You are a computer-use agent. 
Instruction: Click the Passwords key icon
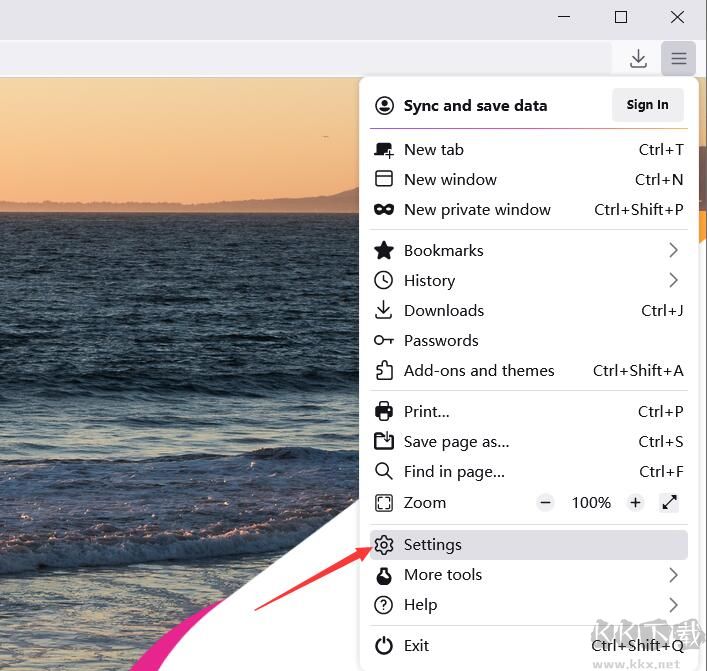coord(384,341)
